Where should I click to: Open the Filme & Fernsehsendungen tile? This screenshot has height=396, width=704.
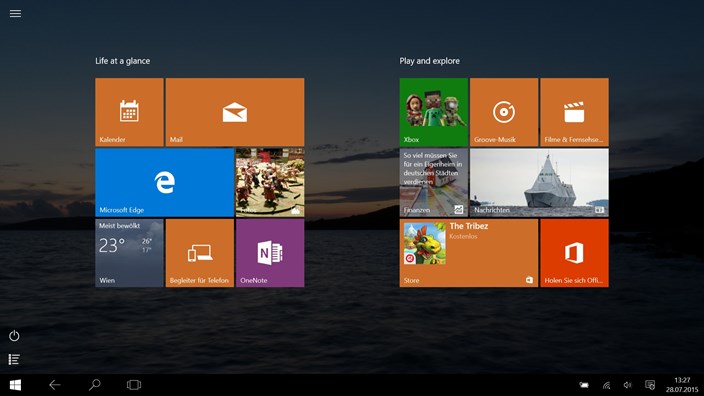(x=574, y=112)
